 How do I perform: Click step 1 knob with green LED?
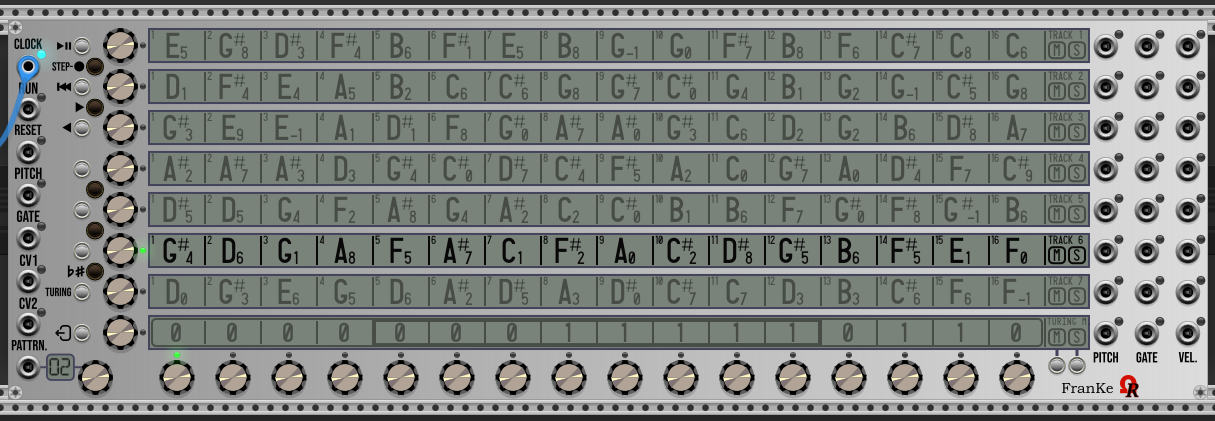coord(176,377)
